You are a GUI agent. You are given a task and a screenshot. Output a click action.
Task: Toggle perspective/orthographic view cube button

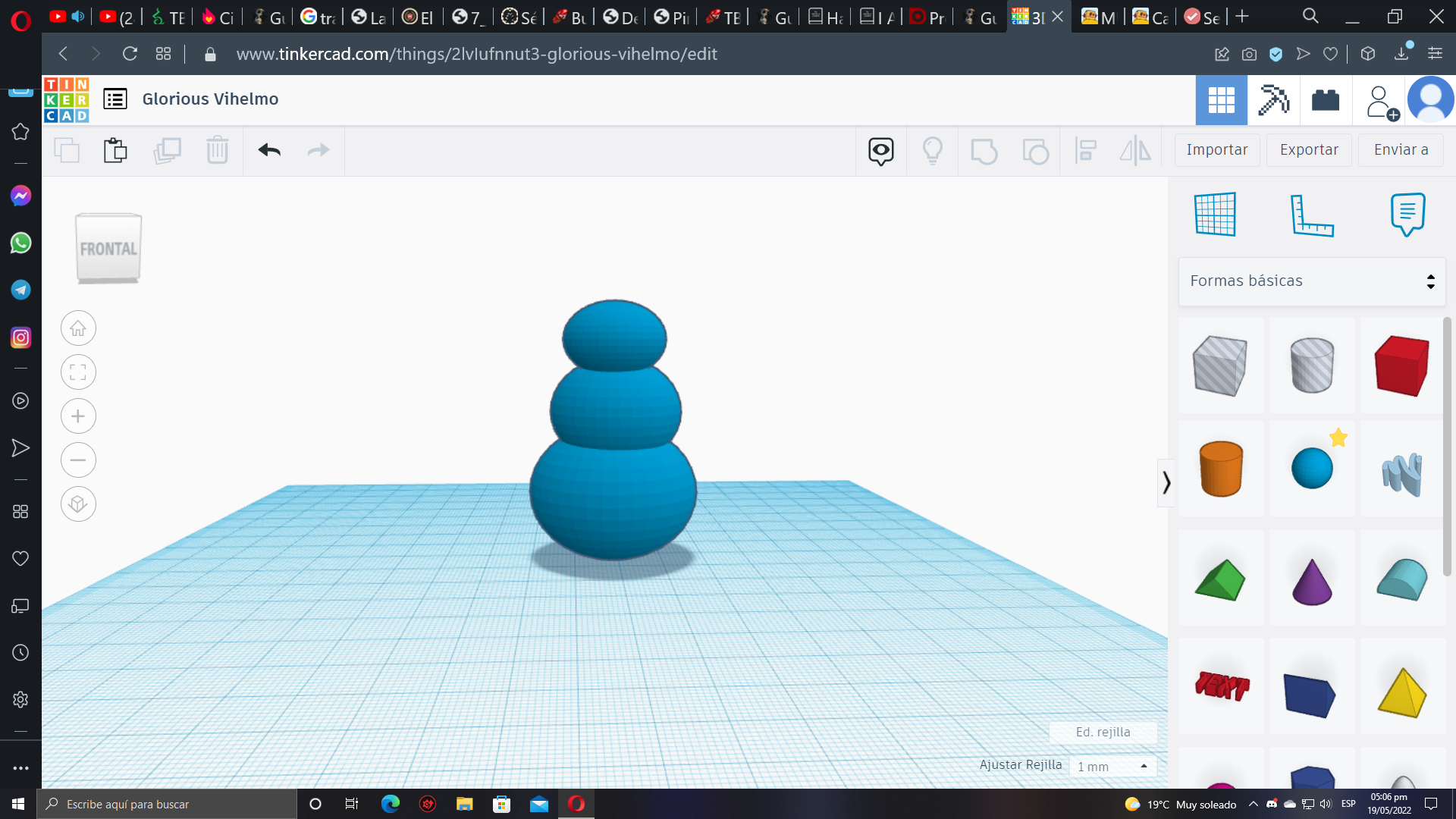(x=78, y=504)
